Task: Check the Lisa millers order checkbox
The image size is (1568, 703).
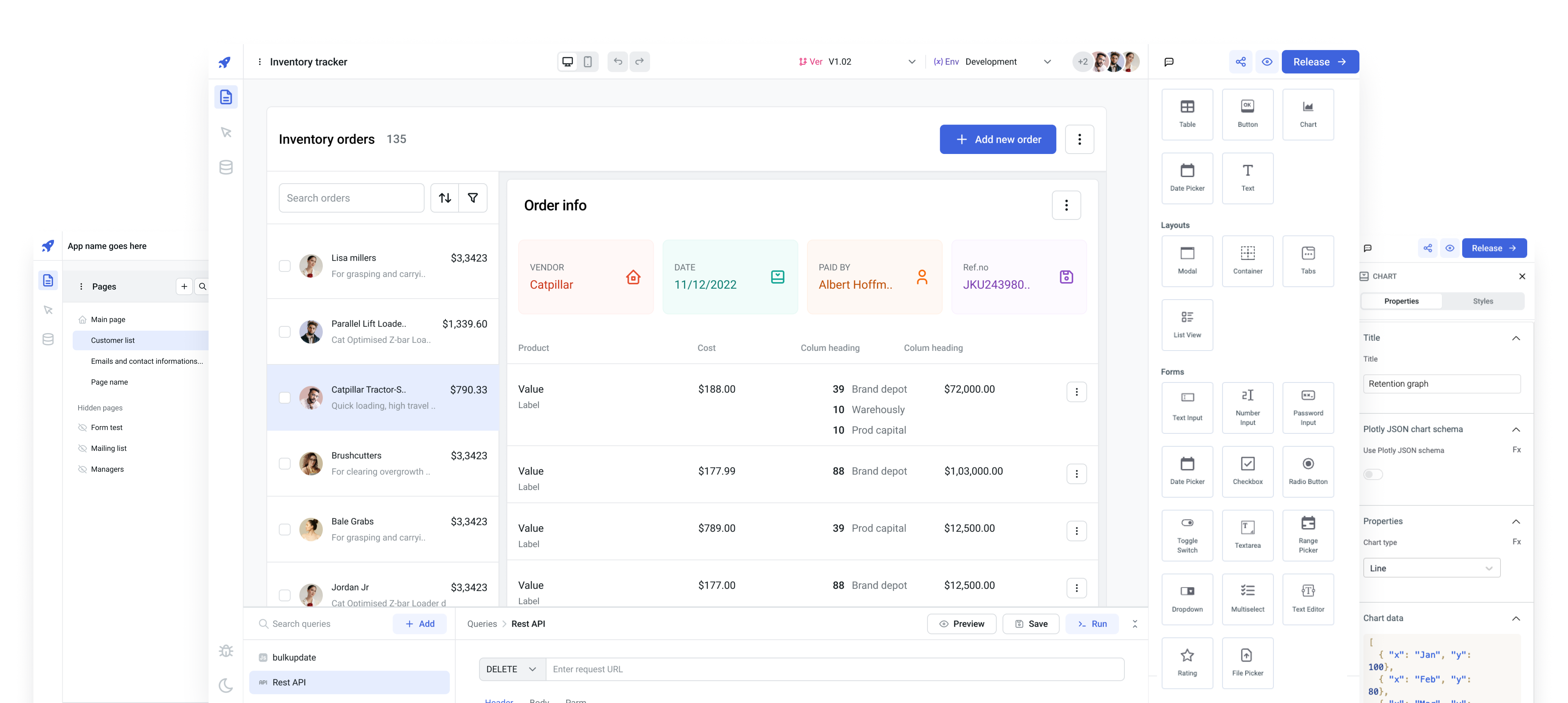Action: (284, 266)
